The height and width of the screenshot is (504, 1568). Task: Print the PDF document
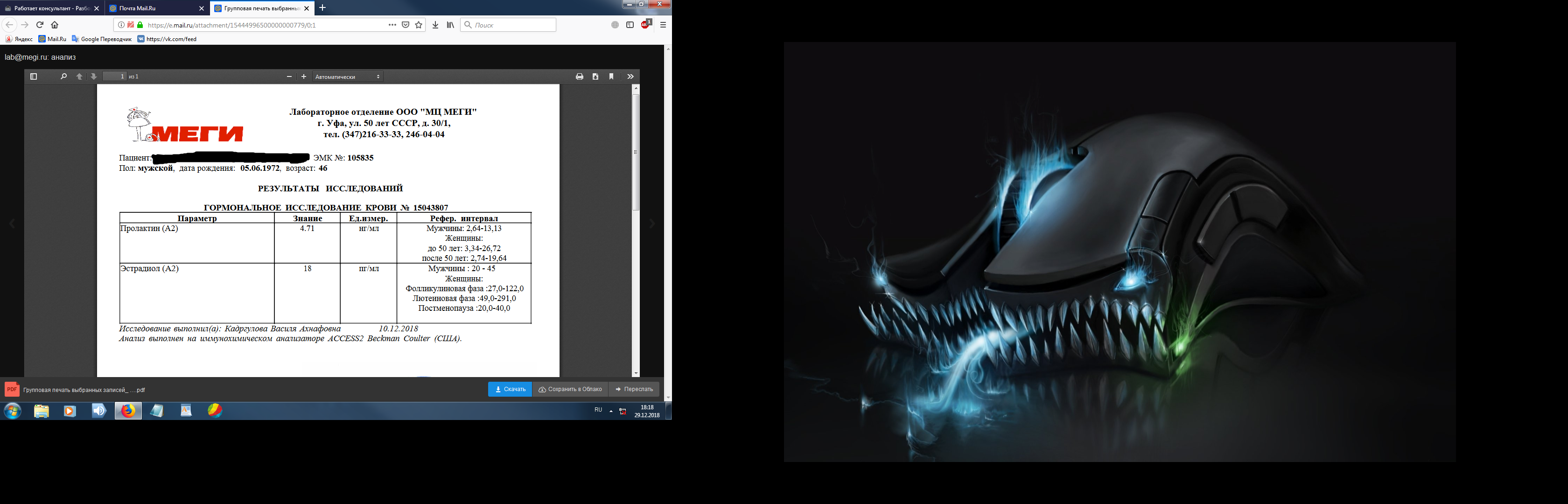[x=580, y=77]
